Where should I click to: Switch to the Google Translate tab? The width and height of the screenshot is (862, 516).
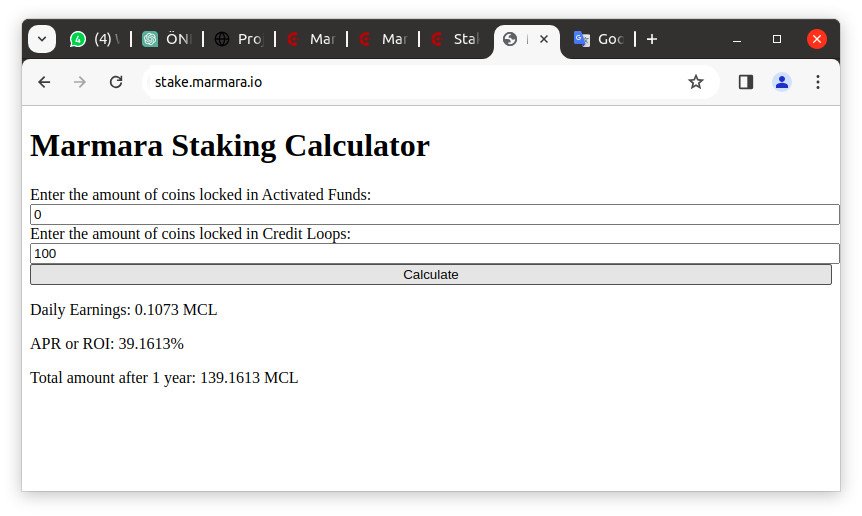598,39
